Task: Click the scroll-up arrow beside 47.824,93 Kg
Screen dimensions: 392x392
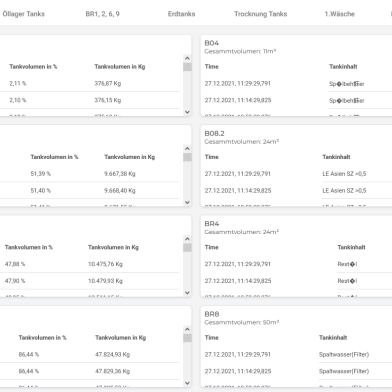Action: pos(187,329)
